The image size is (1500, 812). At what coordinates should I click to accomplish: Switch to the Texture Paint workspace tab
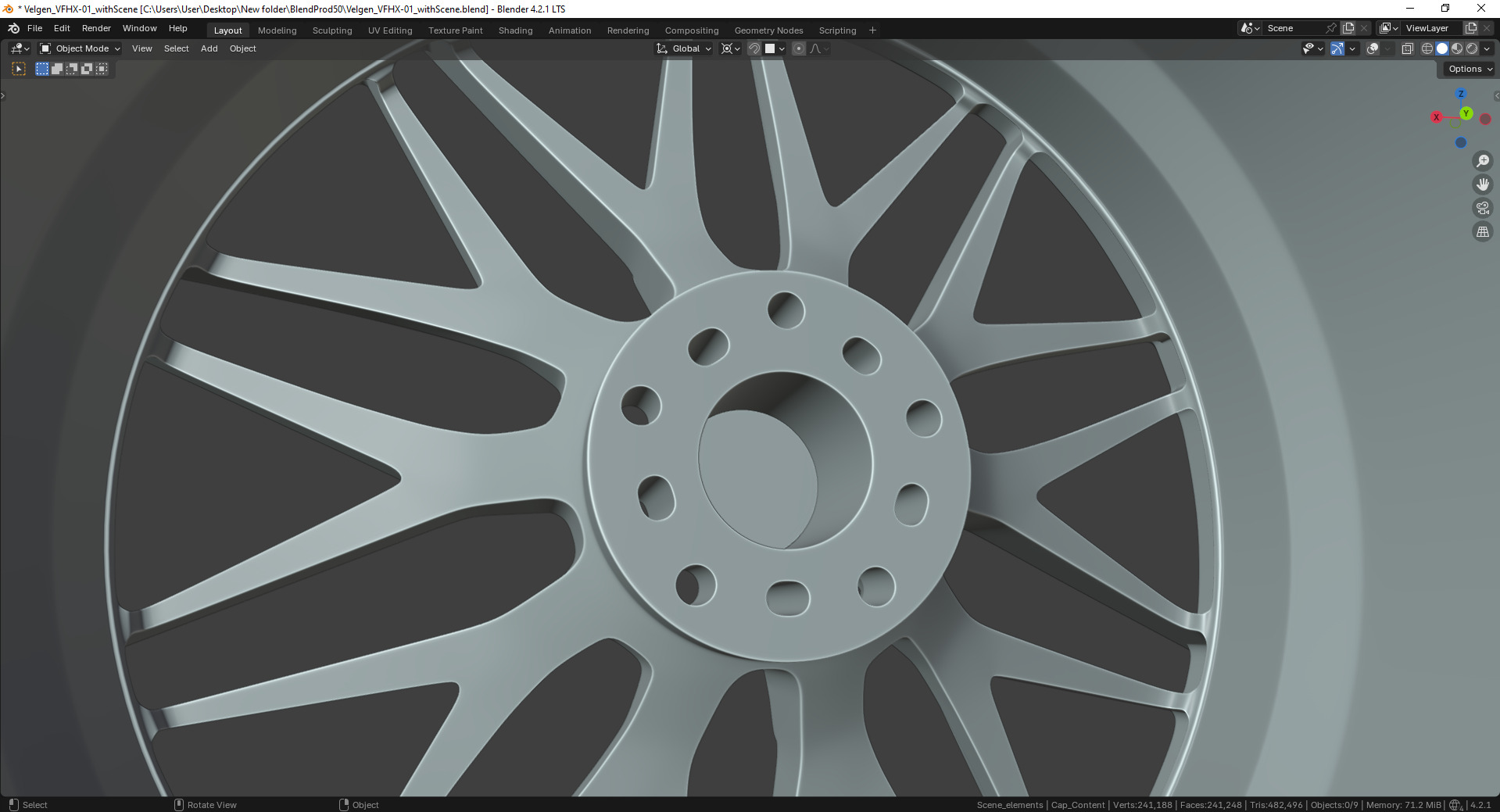(x=455, y=30)
